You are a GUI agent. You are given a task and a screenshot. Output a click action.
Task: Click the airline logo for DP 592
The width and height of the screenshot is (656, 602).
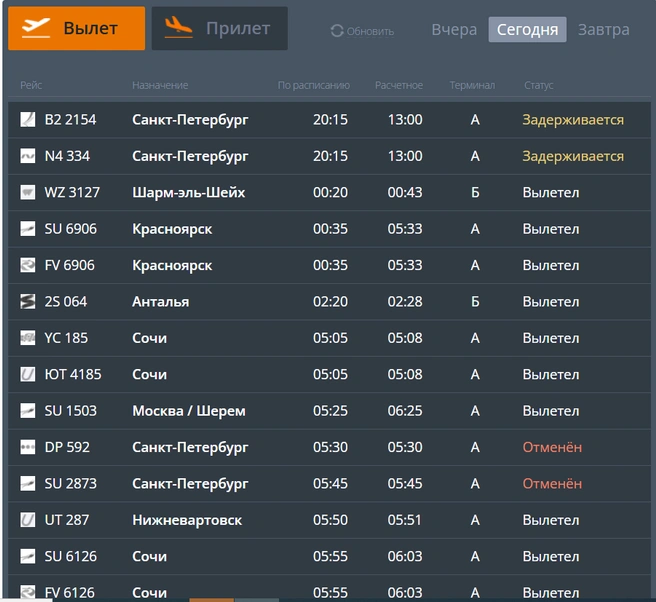pos(28,447)
